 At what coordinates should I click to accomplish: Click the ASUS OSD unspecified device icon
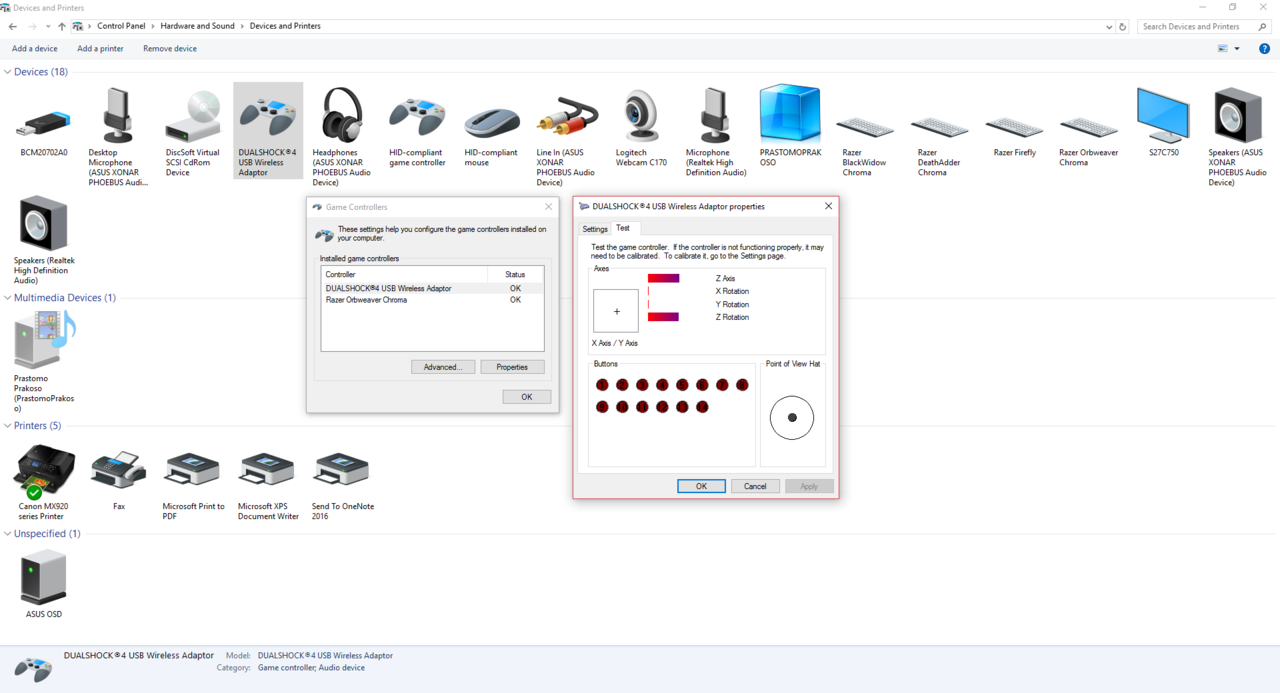pos(43,578)
